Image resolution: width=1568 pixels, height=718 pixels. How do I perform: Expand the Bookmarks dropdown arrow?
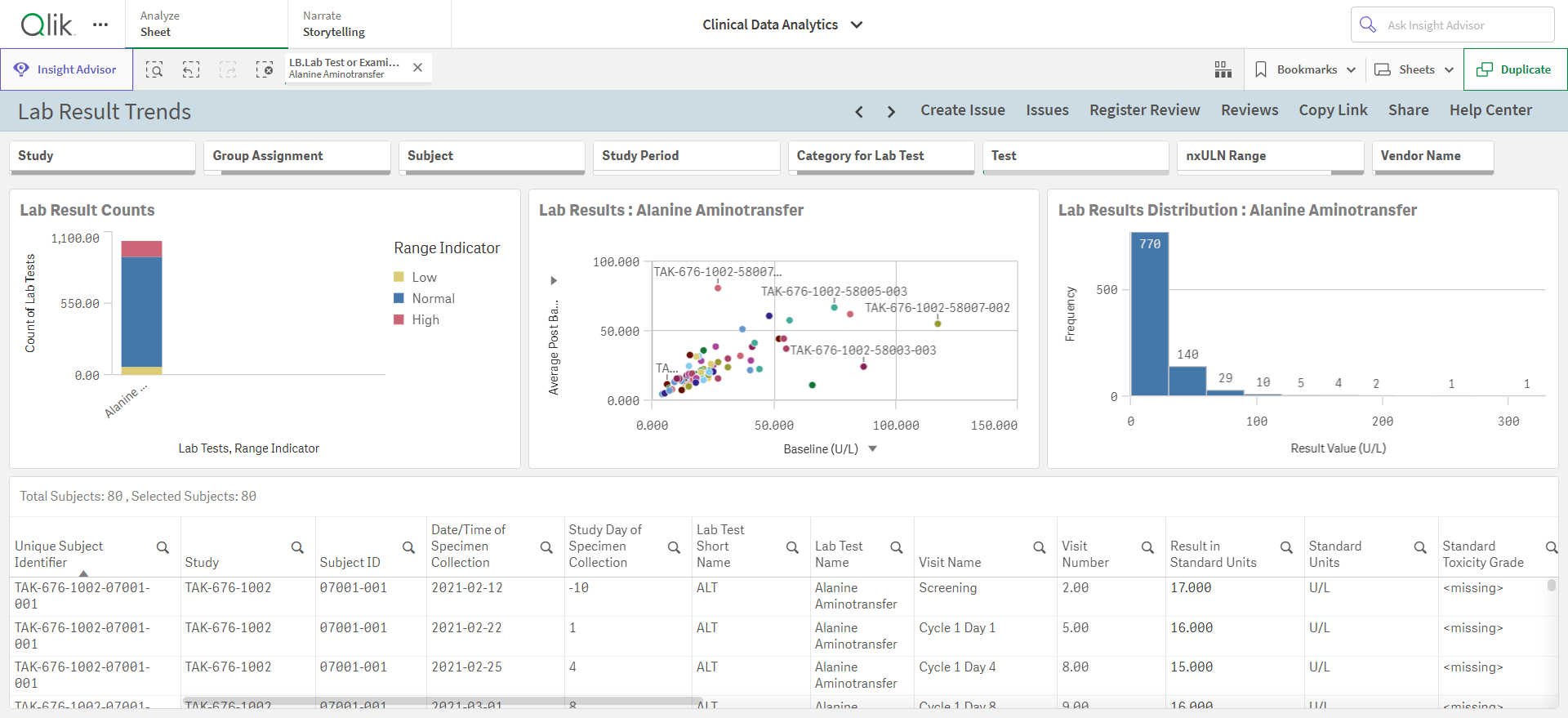coord(1351,69)
